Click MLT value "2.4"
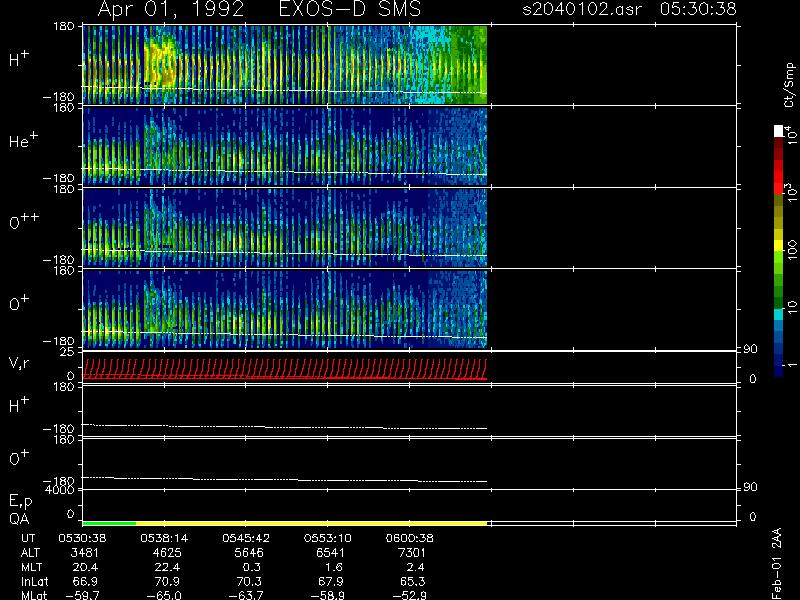Viewport: 800px width, 600px height. (x=415, y=567)
